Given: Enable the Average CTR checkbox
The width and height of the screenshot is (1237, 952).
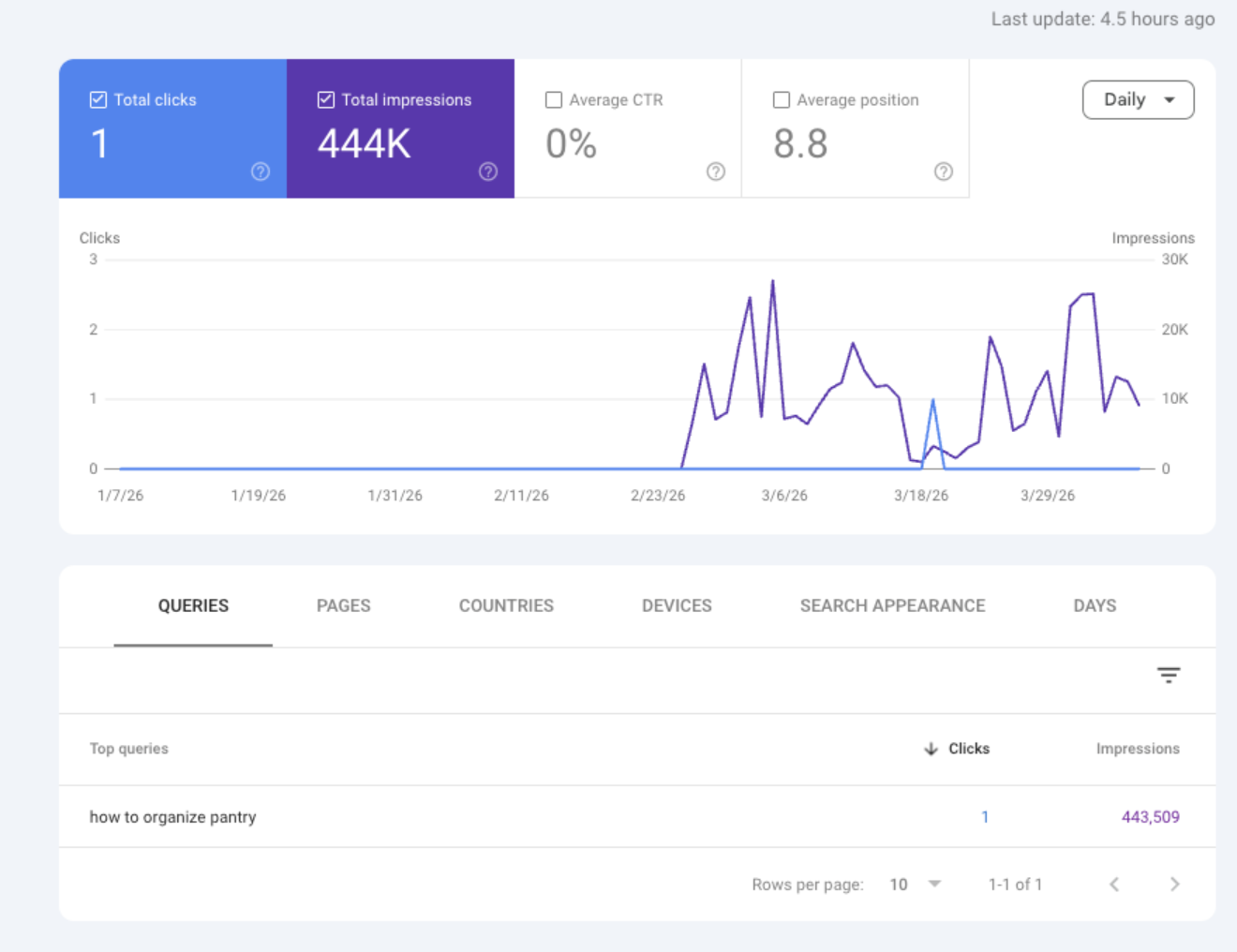Looking at the screenshot, I should tap(554, 99).
